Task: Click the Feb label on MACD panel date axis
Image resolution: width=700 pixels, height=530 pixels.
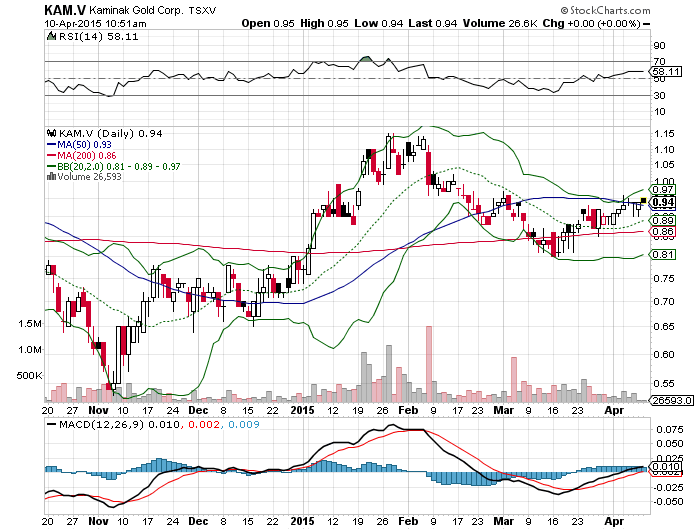Action: [408, 521]
